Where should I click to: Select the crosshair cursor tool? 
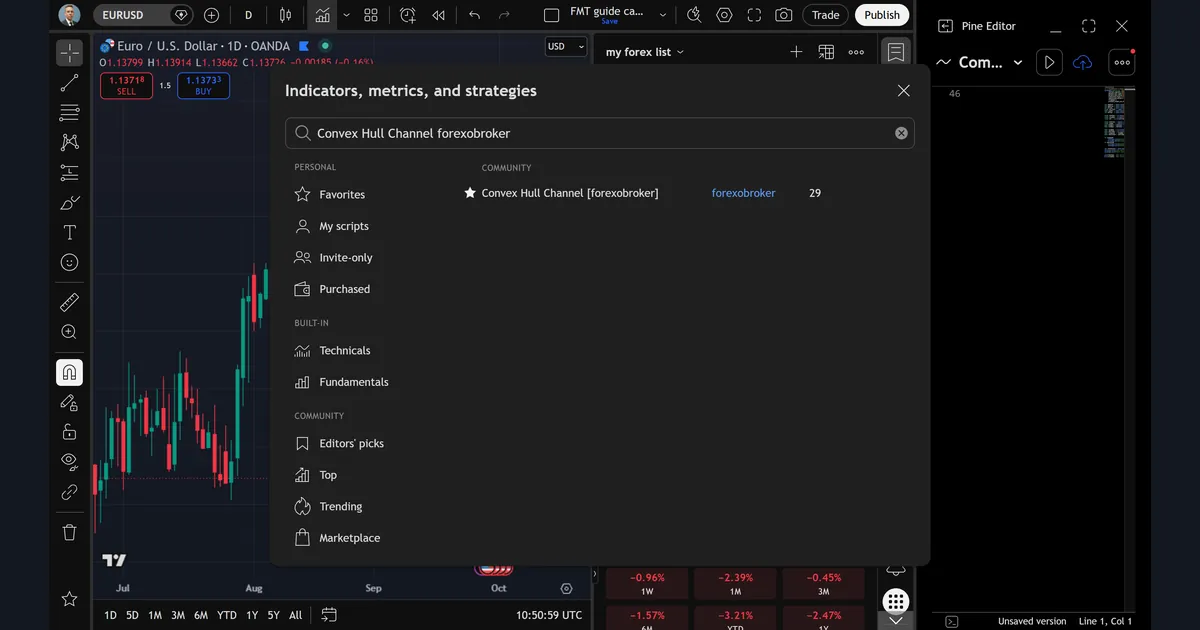coord(69,52)
